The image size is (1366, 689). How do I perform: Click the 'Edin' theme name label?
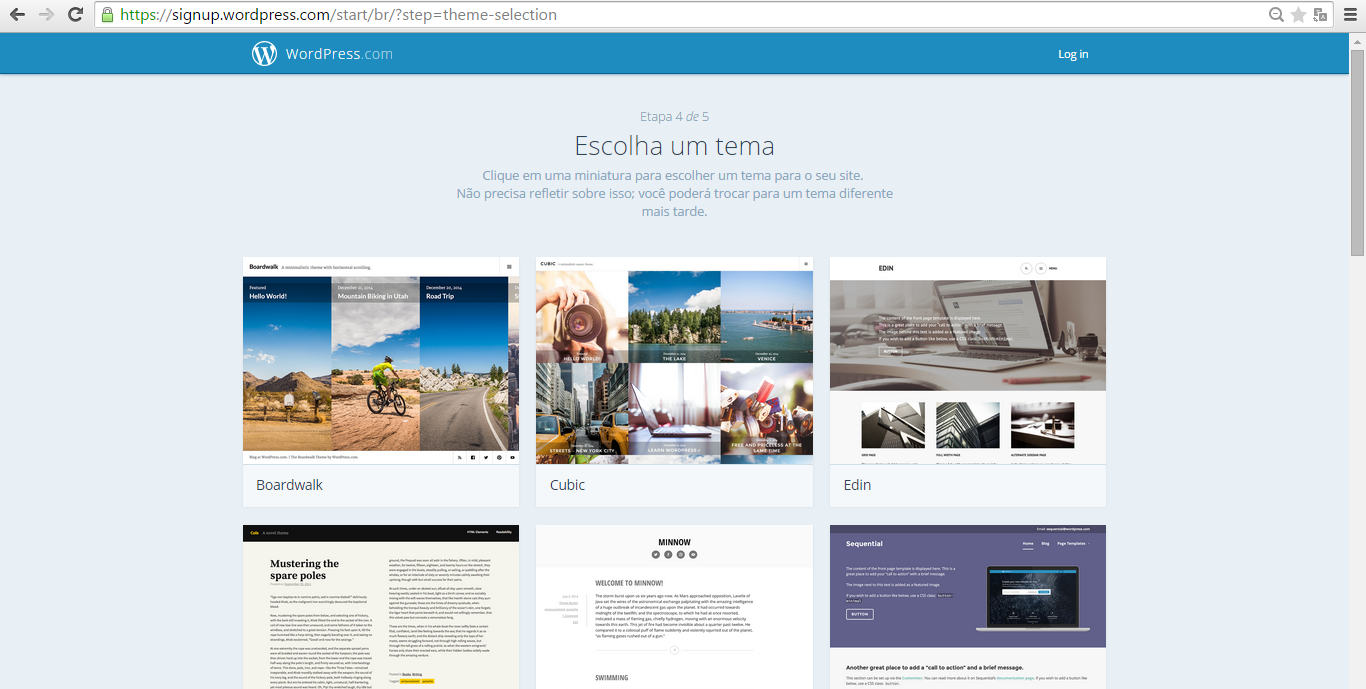tap(857, 485)
